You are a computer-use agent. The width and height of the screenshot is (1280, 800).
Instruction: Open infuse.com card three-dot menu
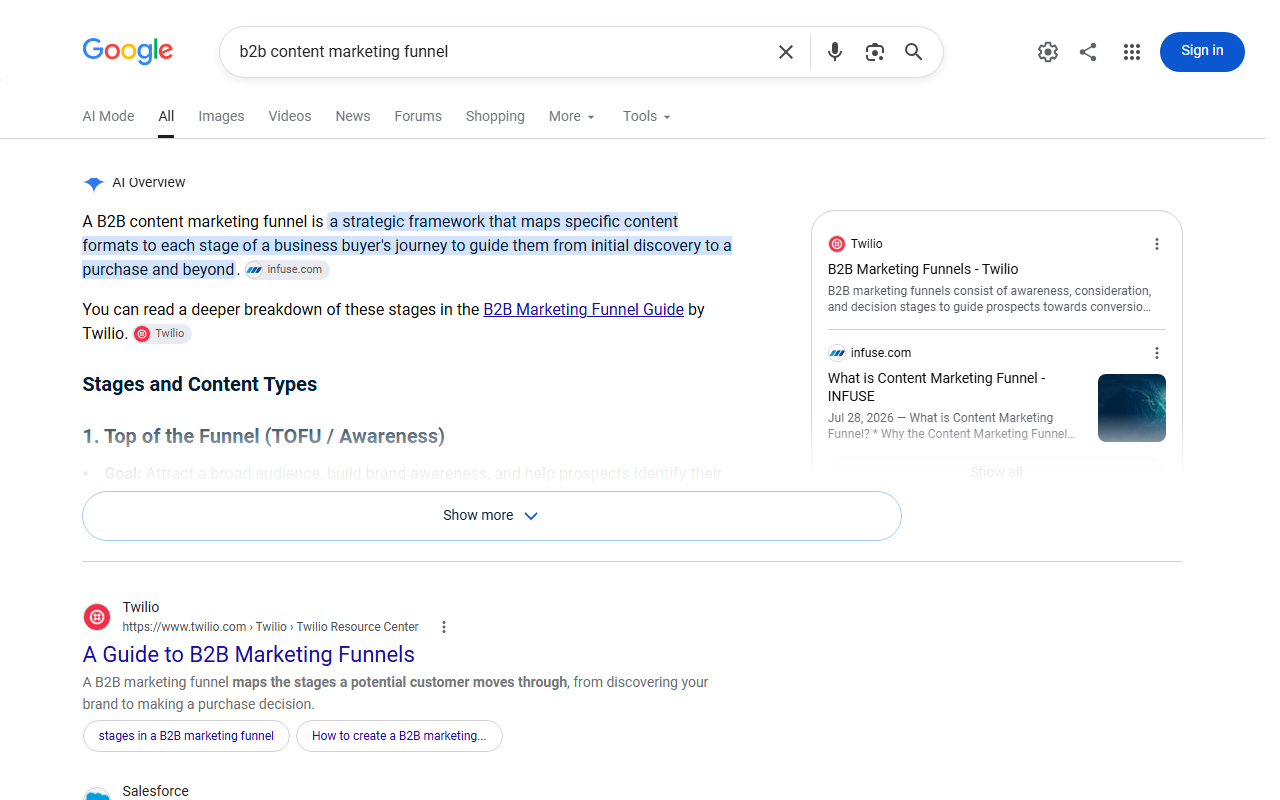pyautogui.click(x=1157, y=353)
